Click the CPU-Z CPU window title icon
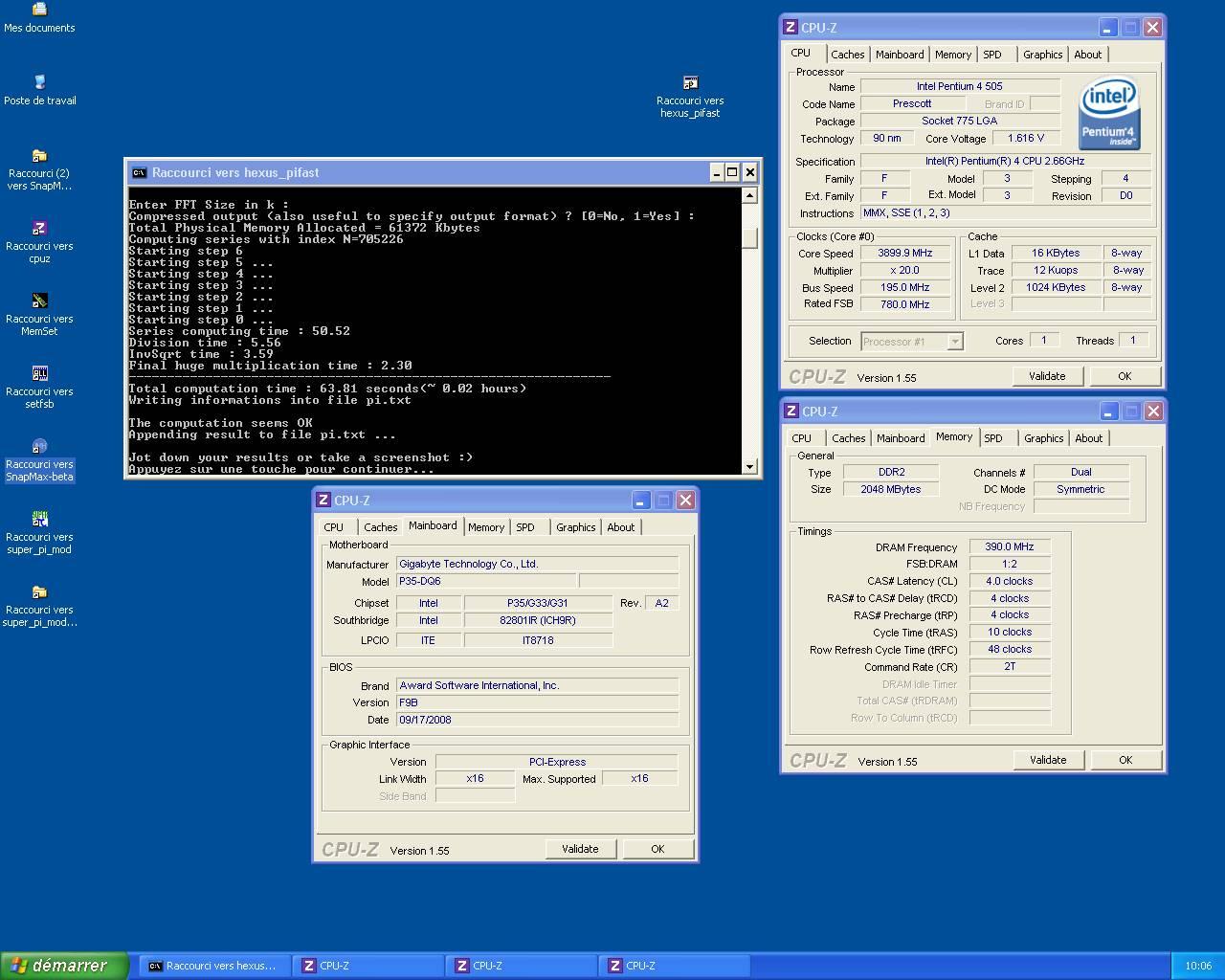This screenshot has width=1225, height=980. (x=791, y=28)
